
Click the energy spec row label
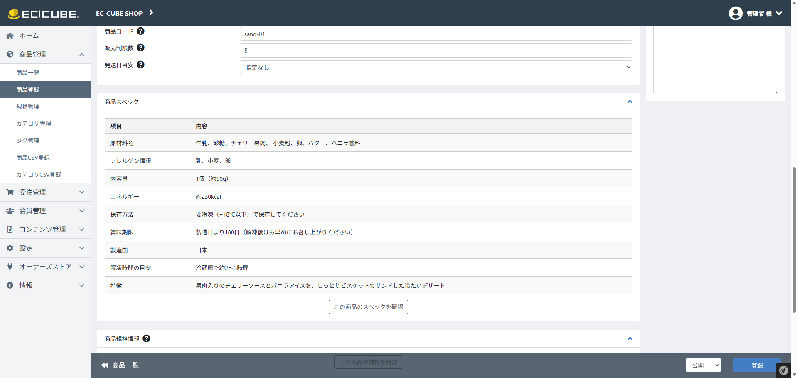[x=124, y=196]
